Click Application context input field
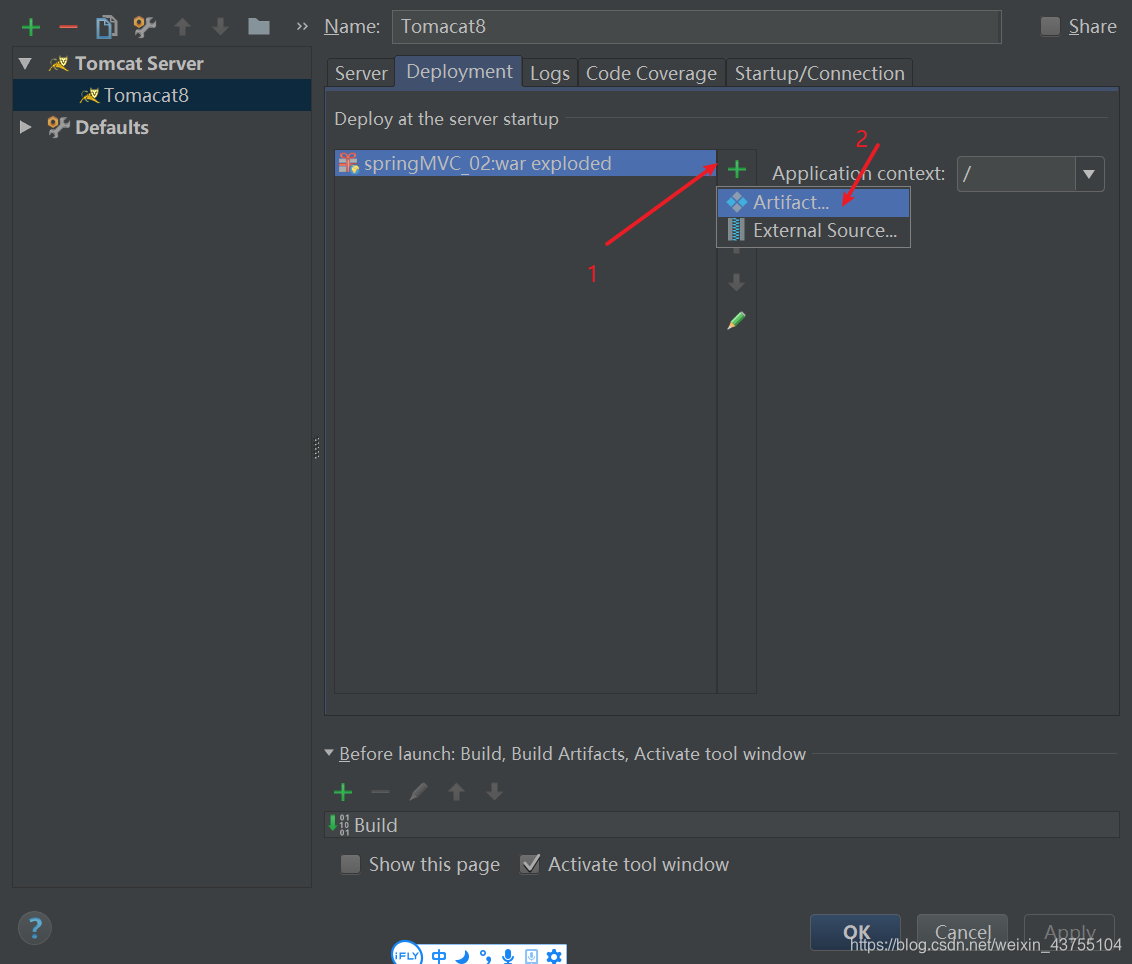This screenshot has height=964, width=1132. (x=1016, y=174)
